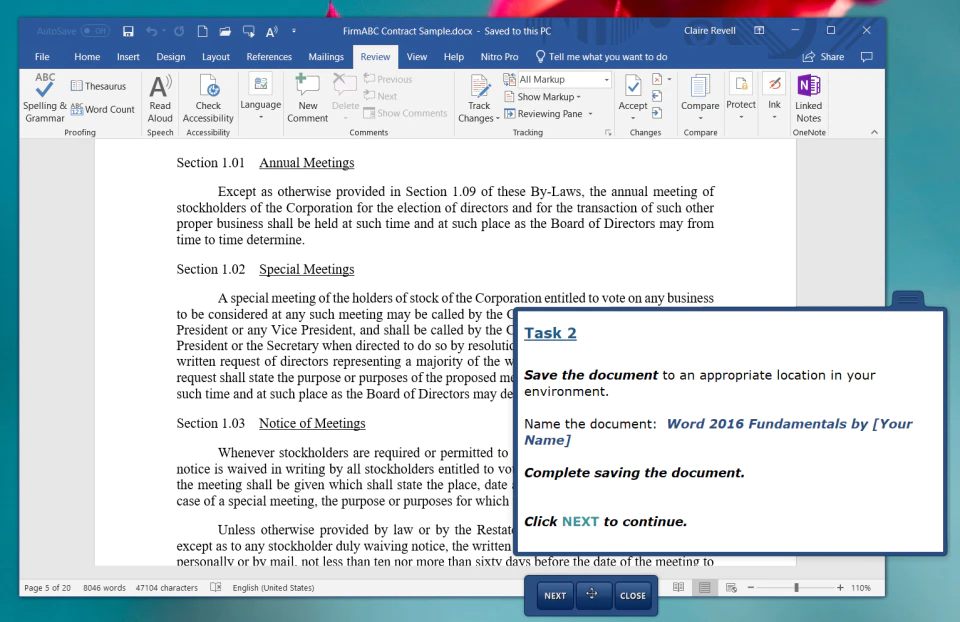Run Check Accessibility
Screen dimensions: 960x622
pyautogui.click(x=208, y=99)
